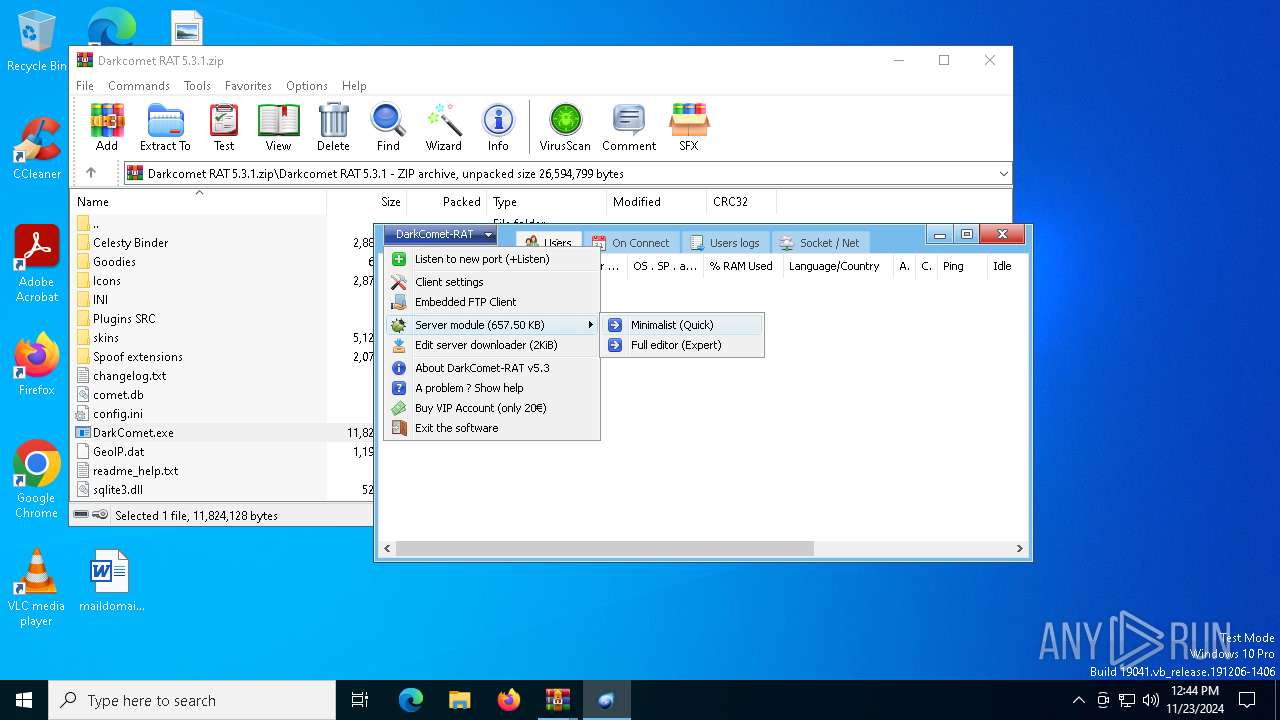Go up one folder level in WinRAR

tap(91, 173)
